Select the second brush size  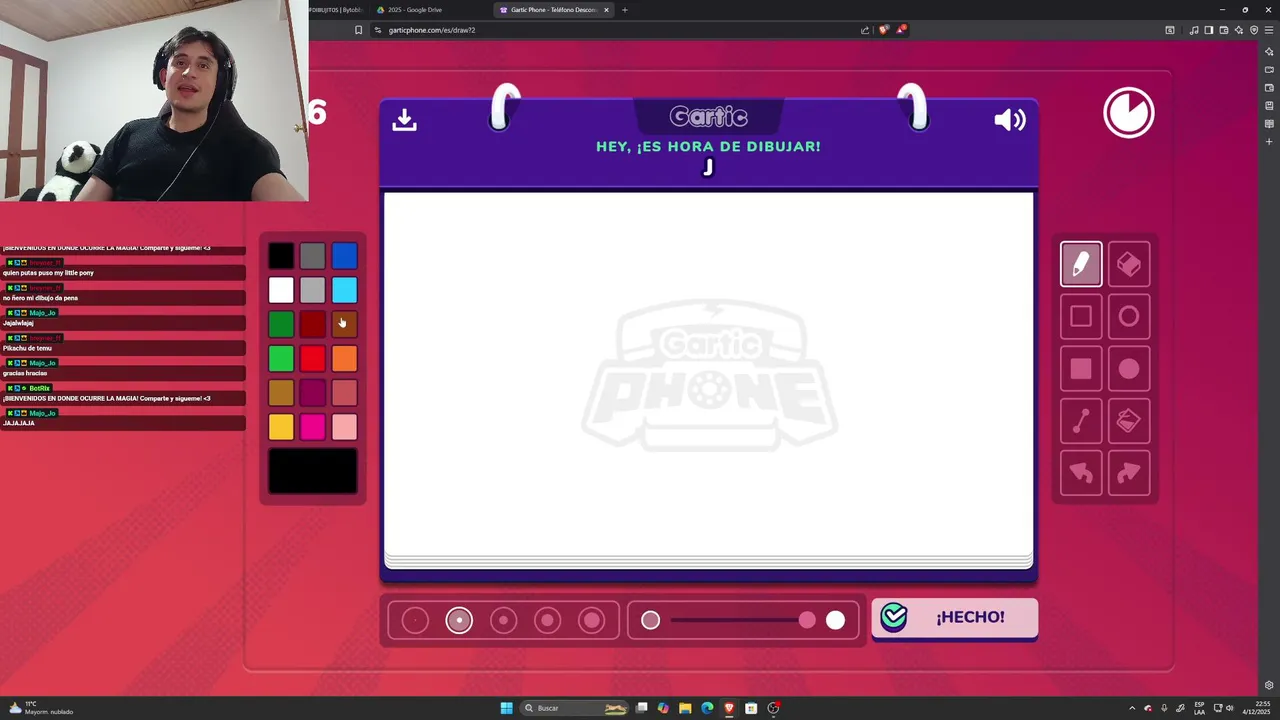(x=459, y=621)
